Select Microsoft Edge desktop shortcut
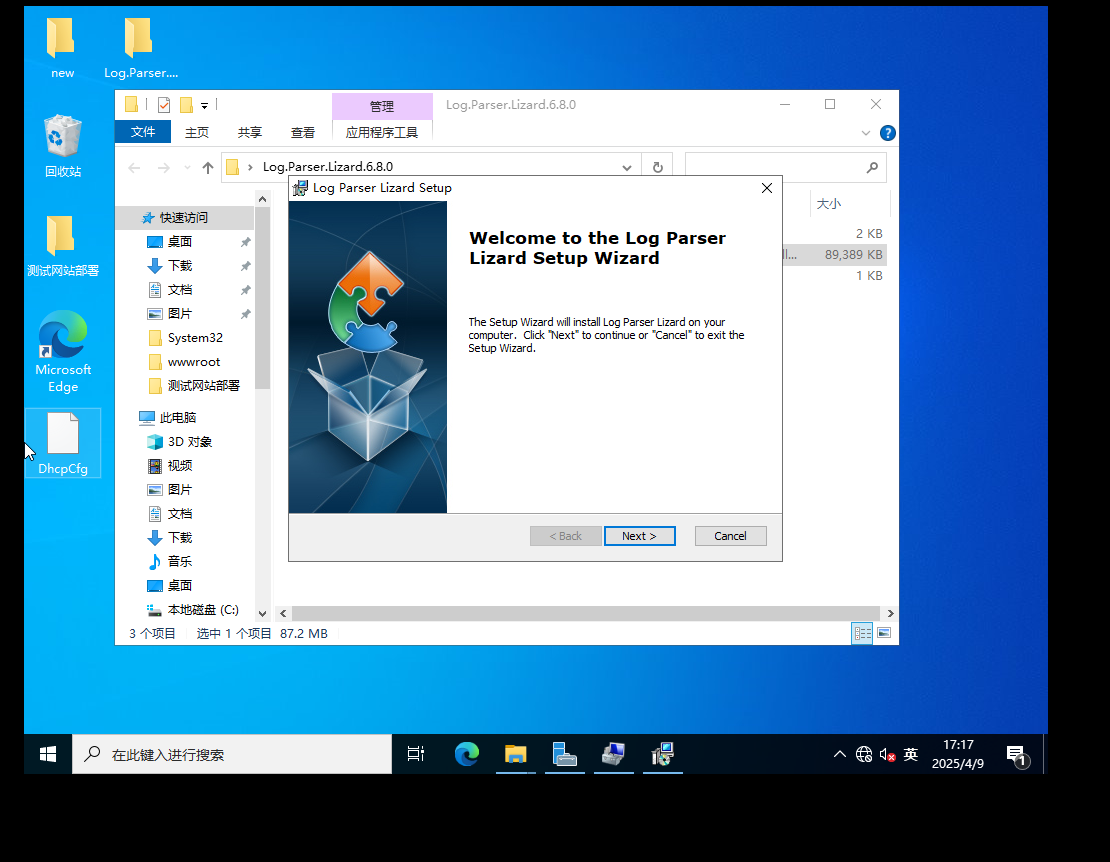The height and width of the screenshot is (862, 1110). point(63,352)
